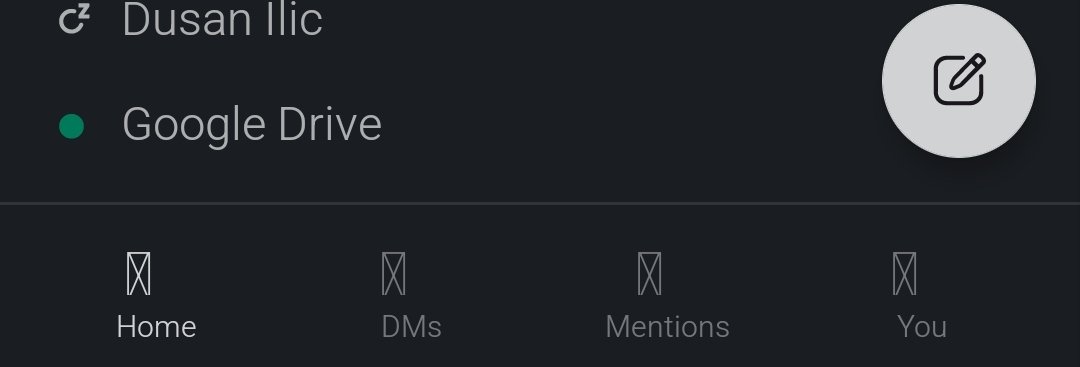Tap the Mentions tab placeholder icon
The width and height of the screenshot is (1080, 367).
(650, 273)
